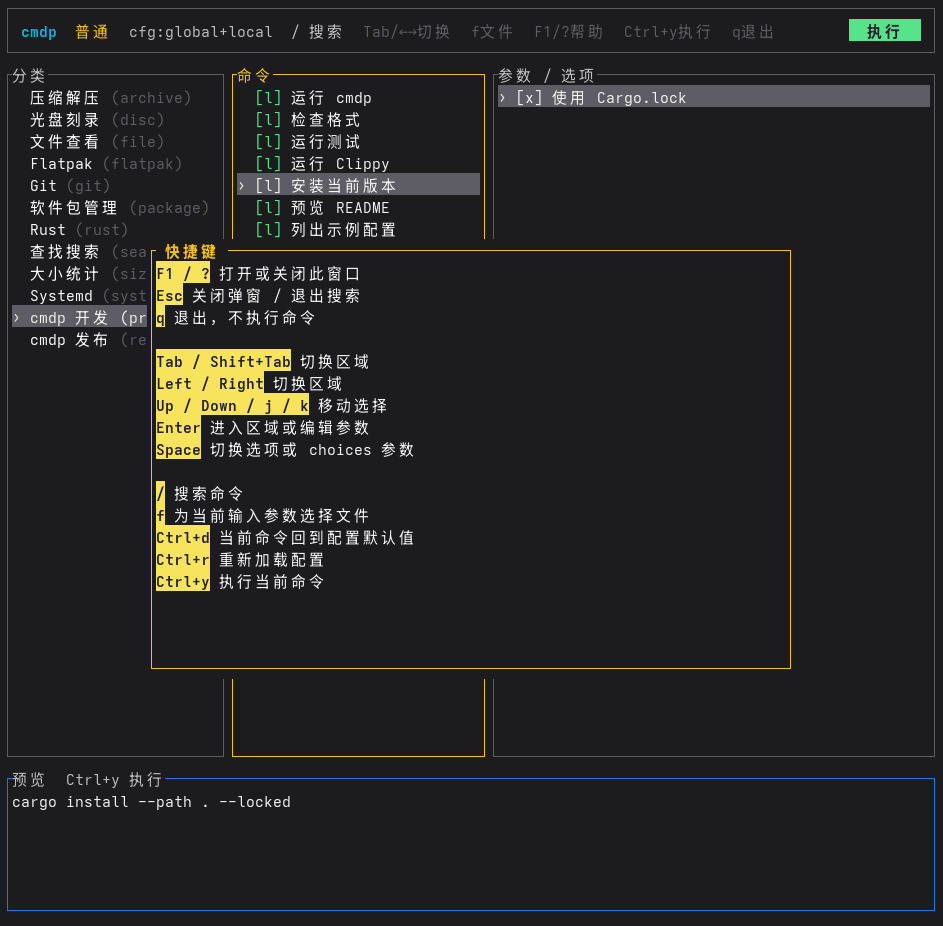Select 安装当前版本 command

click(358, 185)
